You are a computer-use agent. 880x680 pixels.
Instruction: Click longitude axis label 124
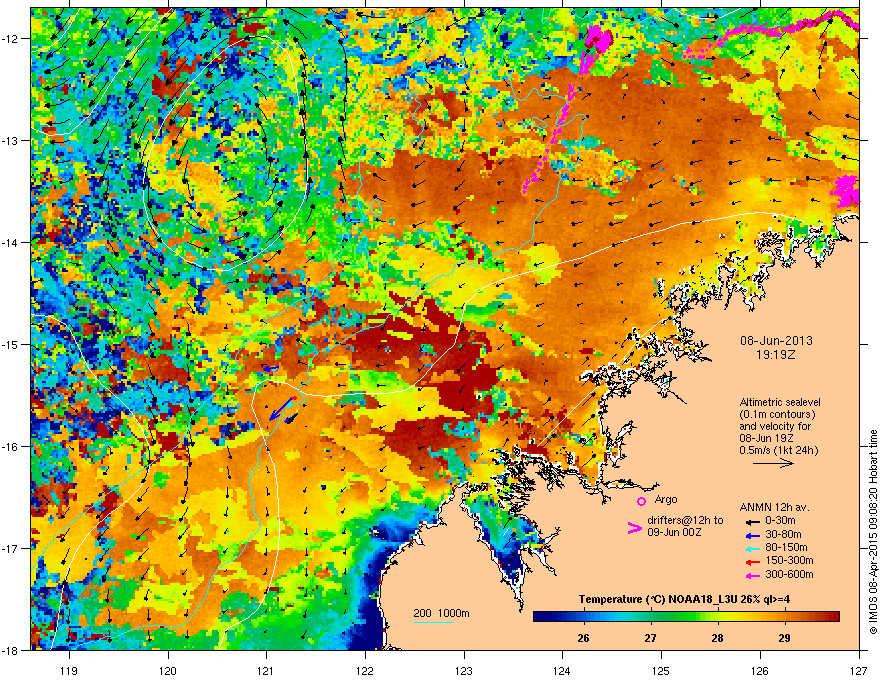point(562,670)
